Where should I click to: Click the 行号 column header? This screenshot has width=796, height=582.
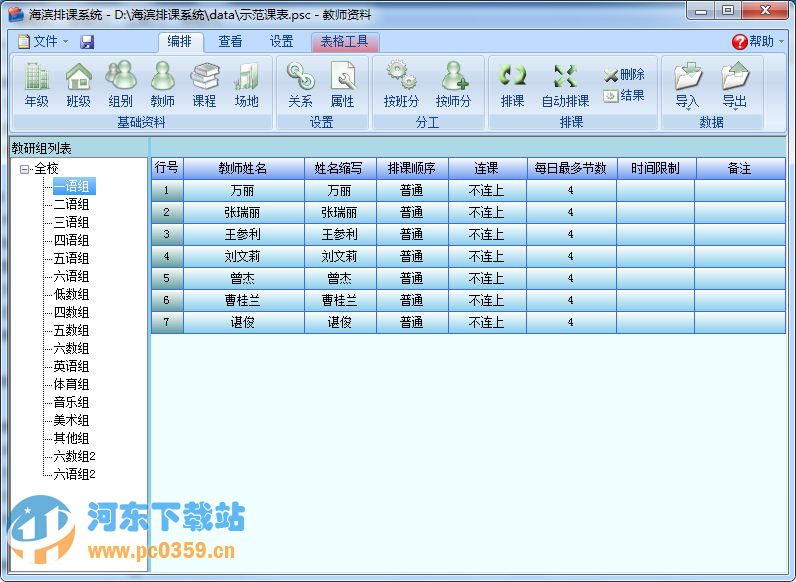[167, 169]
